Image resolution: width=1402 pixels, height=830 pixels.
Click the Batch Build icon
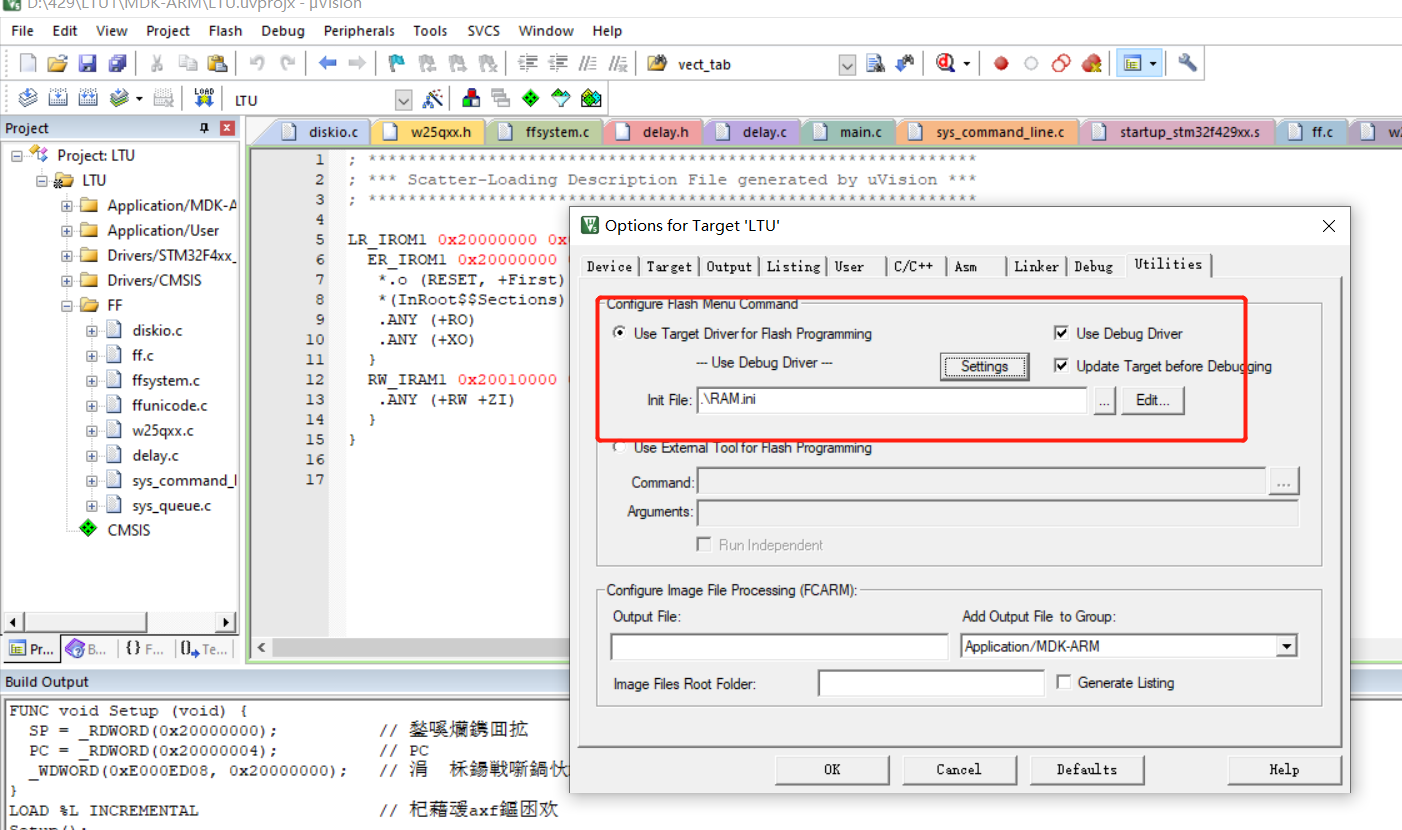[119, 98]
